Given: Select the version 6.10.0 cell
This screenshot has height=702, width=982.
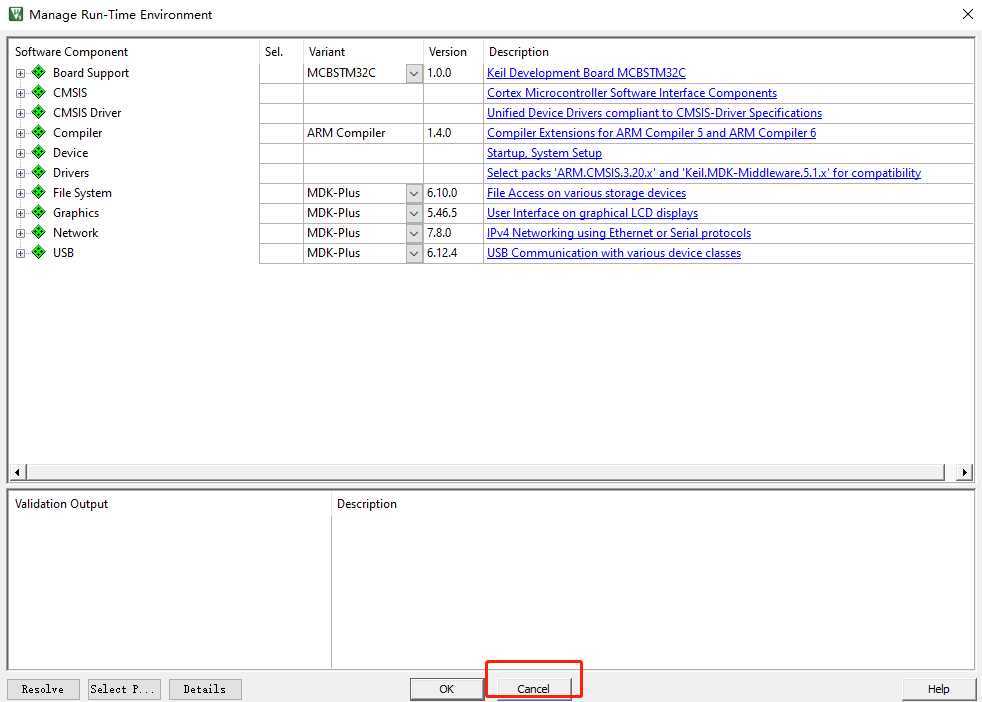Looking at the screenshot, I should pos(453,193).
